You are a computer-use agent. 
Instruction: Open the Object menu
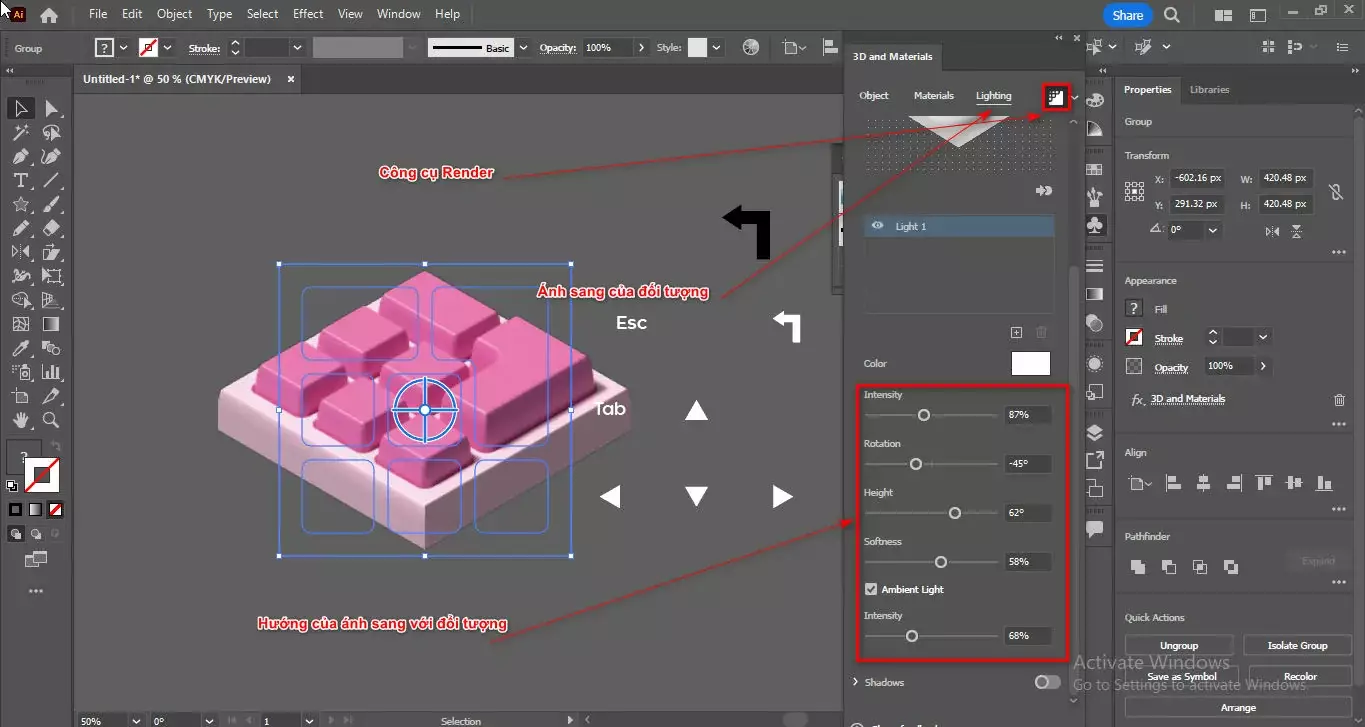click(174, 13)
